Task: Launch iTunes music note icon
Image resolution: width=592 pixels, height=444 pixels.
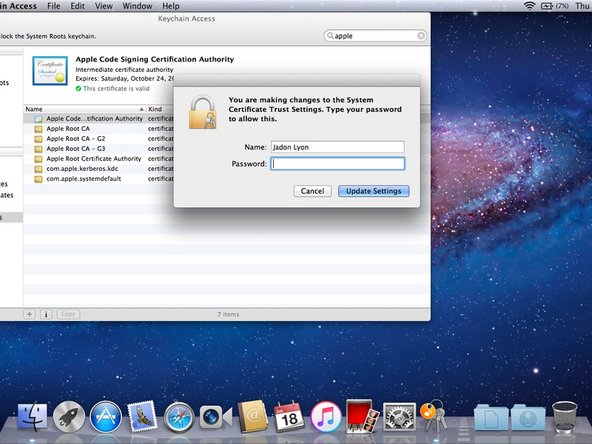Action: [x=325, y=417]
